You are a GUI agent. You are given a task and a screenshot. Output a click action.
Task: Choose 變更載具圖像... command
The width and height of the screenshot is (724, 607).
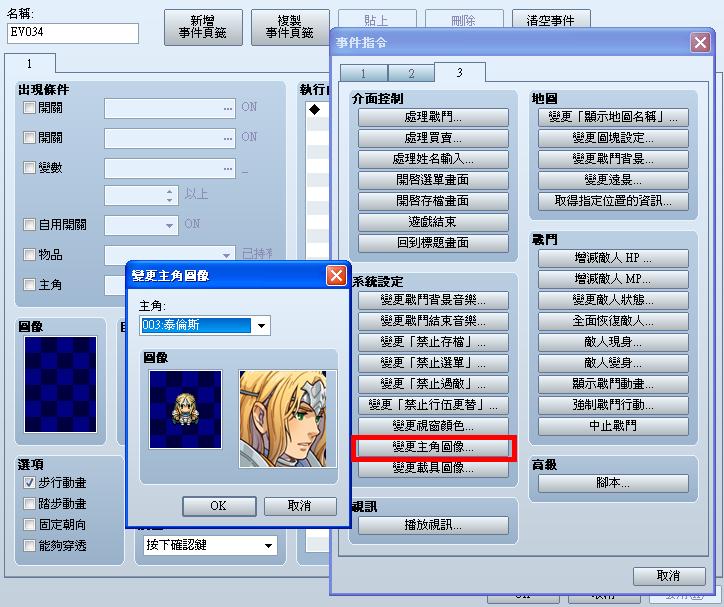(x=433, y=468)
